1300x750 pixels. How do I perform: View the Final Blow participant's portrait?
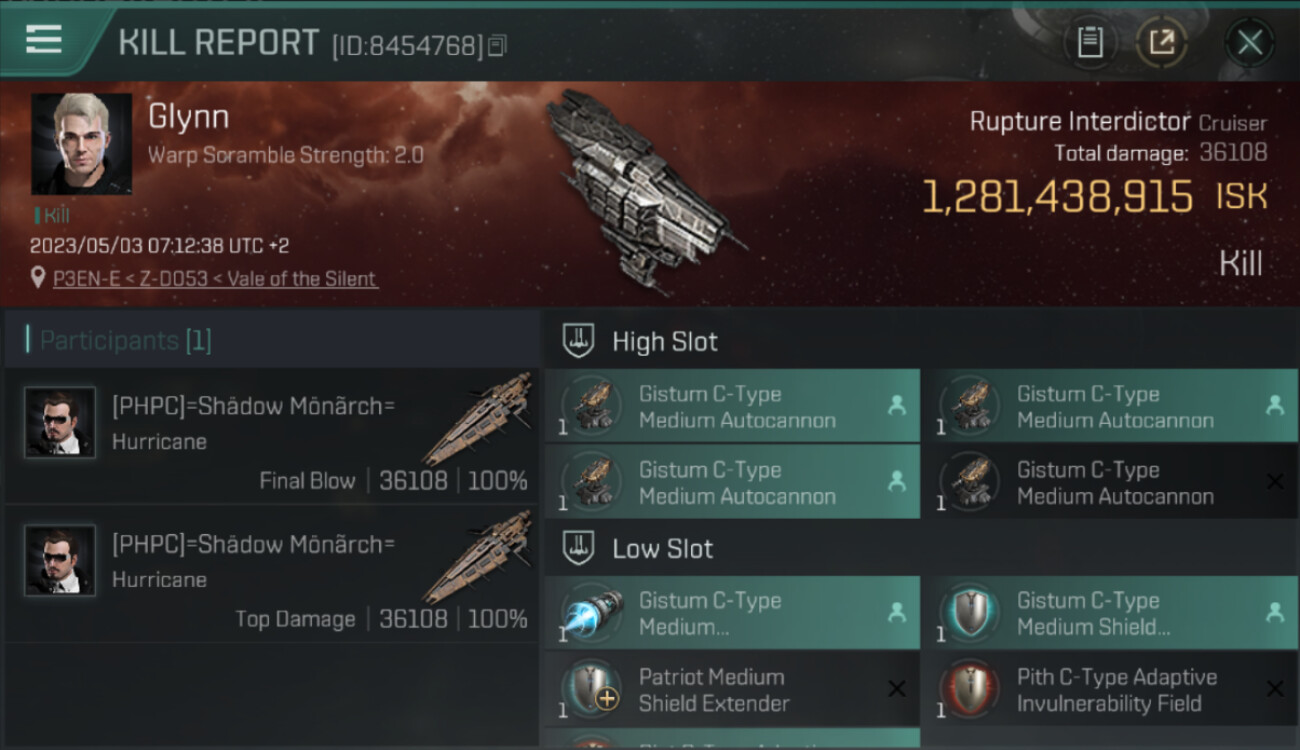click(60, 423)
